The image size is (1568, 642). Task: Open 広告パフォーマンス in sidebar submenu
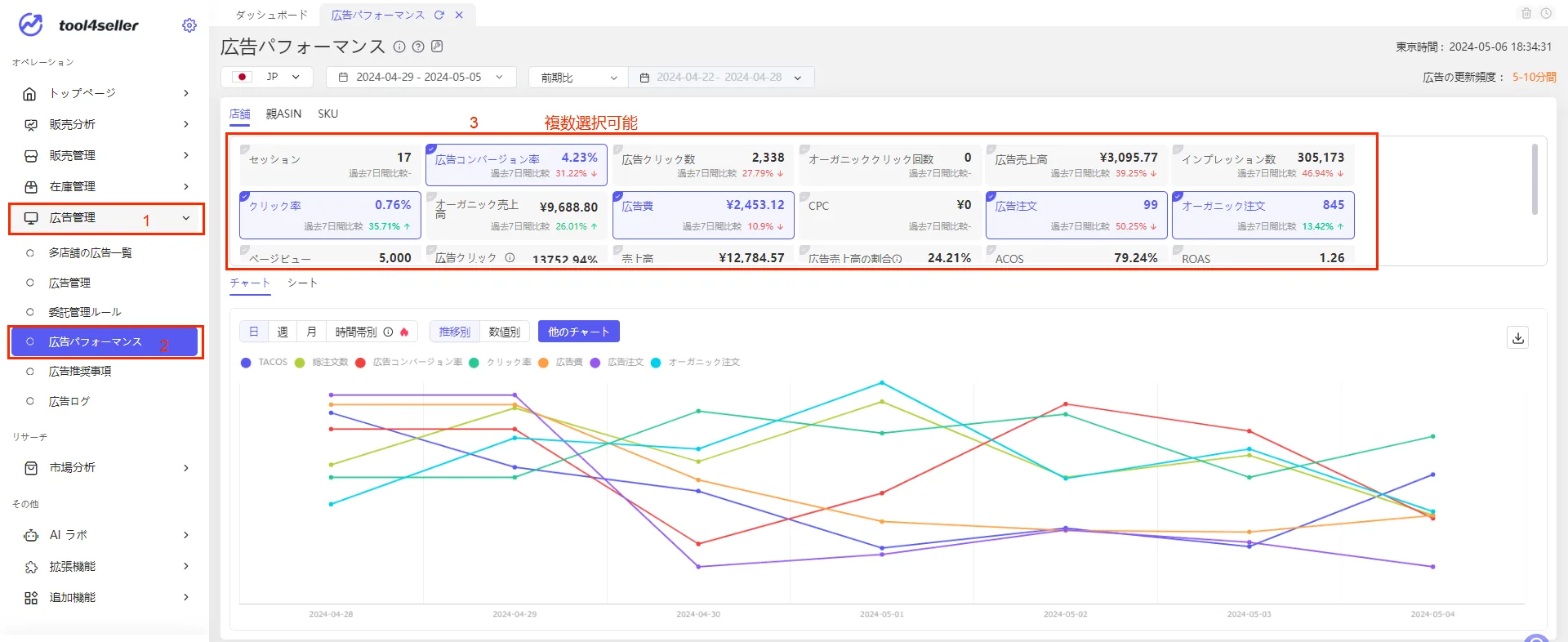click(105, 341)
